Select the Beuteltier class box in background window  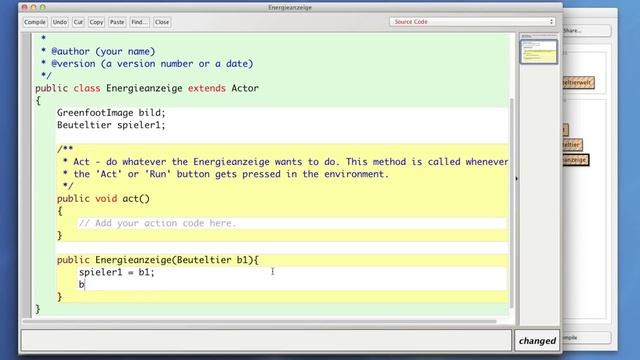[572, 144]
